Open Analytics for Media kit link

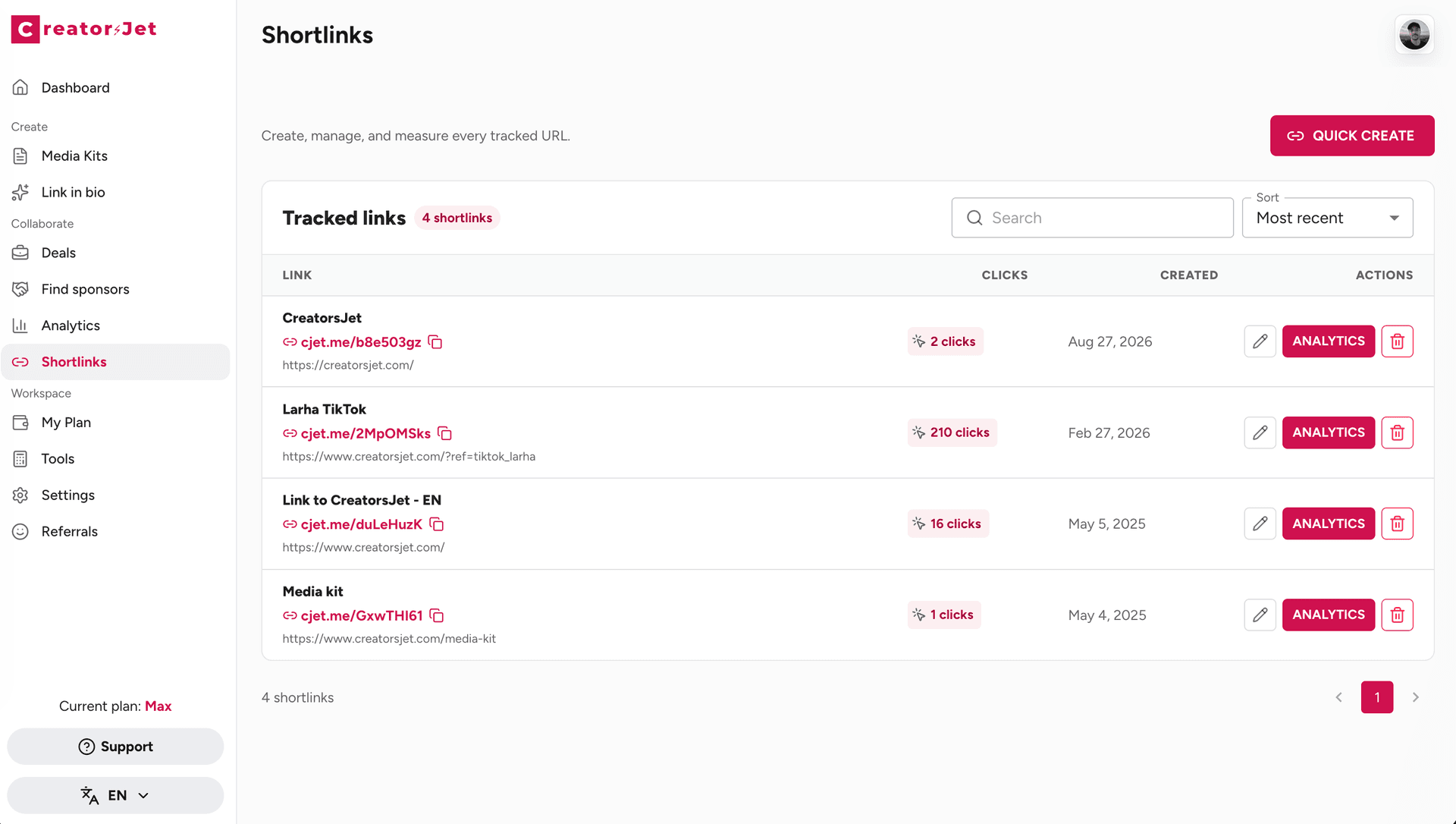click(x=1328, y=615)
